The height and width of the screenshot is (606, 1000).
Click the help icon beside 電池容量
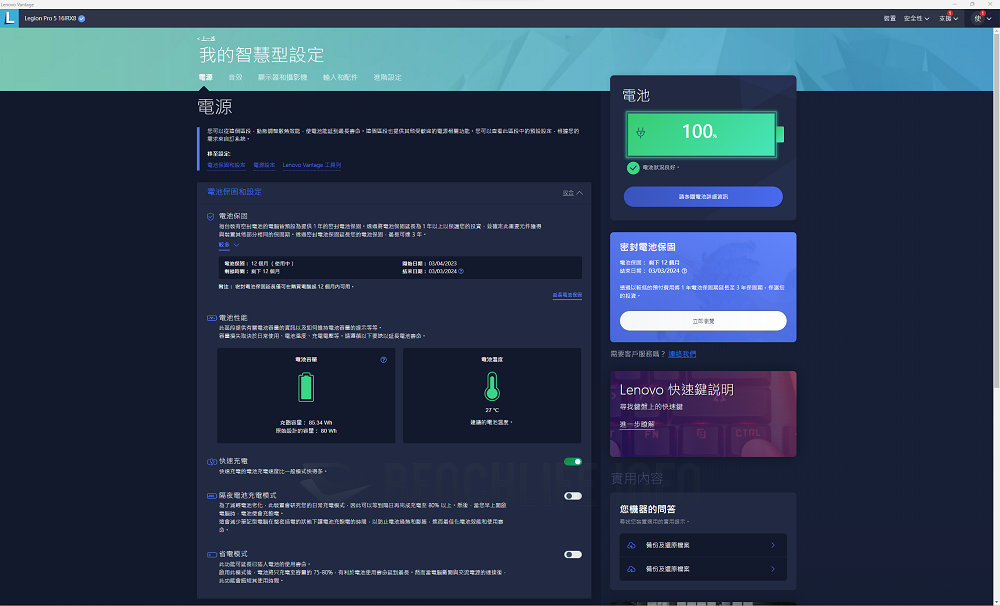(x=383, y=359)
